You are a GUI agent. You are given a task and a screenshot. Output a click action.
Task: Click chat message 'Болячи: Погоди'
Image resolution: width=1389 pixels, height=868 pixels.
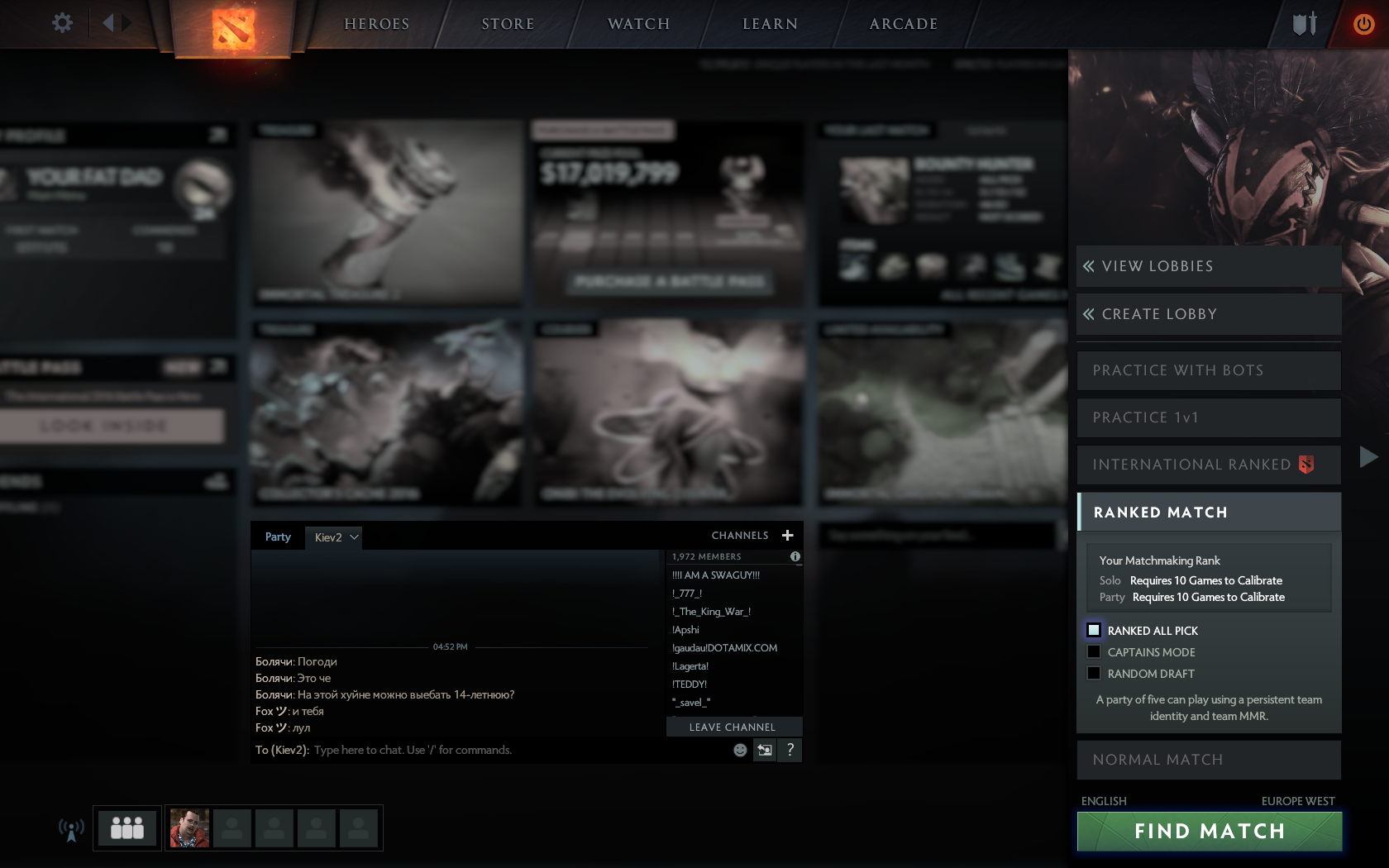[x=296, y=661]
